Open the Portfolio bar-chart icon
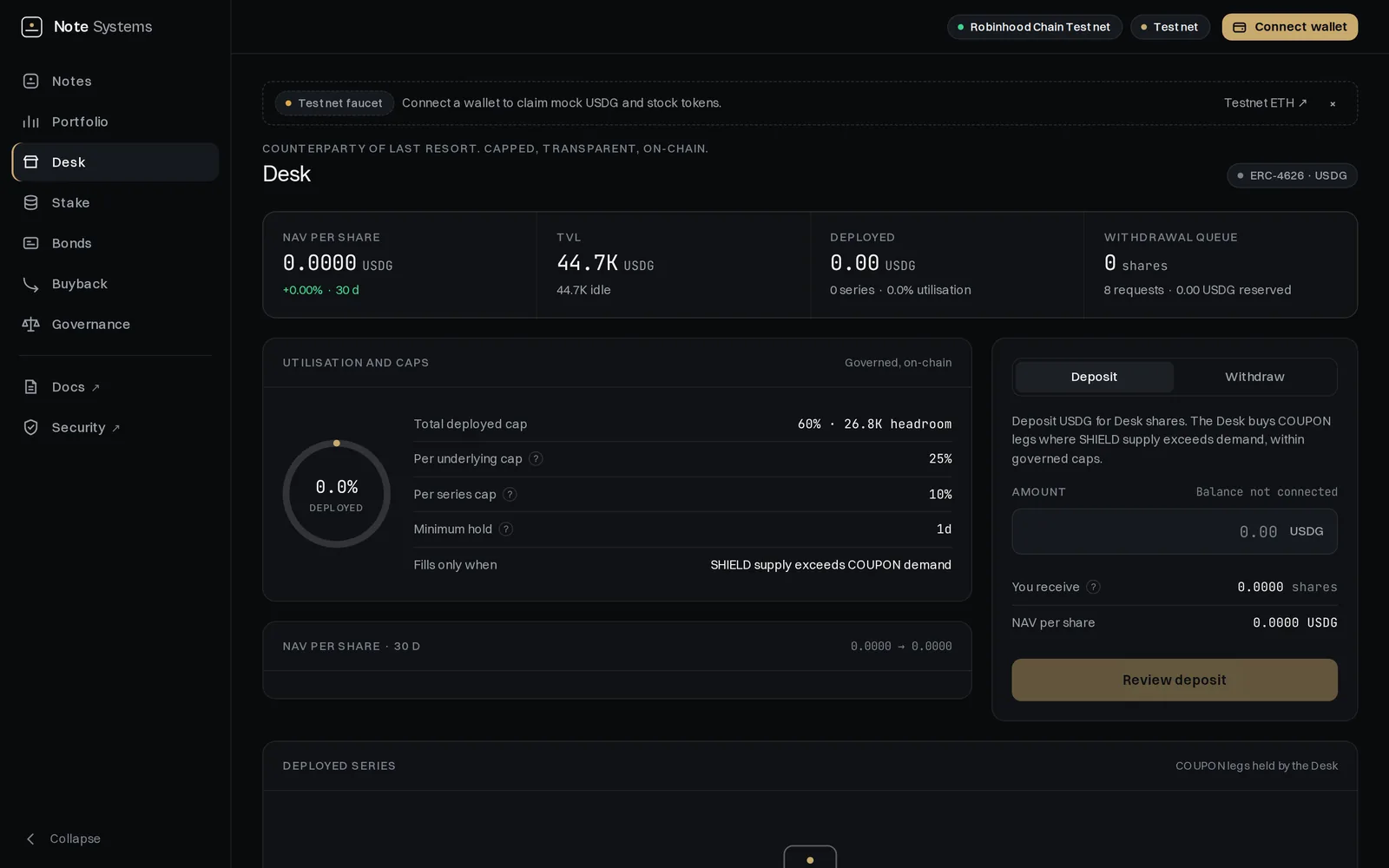 tap(31, 122)
